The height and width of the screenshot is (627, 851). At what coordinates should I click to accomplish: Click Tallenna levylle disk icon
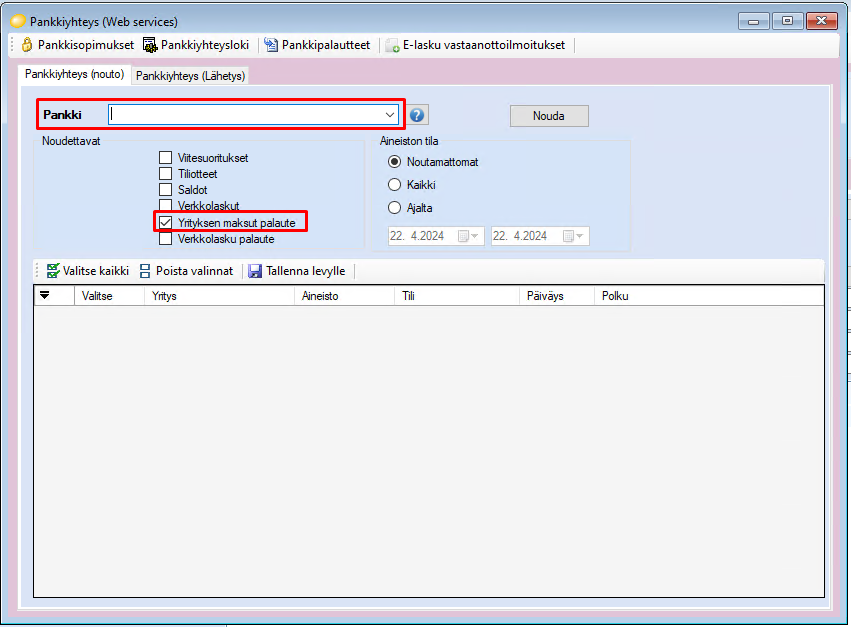click(255, 271)
